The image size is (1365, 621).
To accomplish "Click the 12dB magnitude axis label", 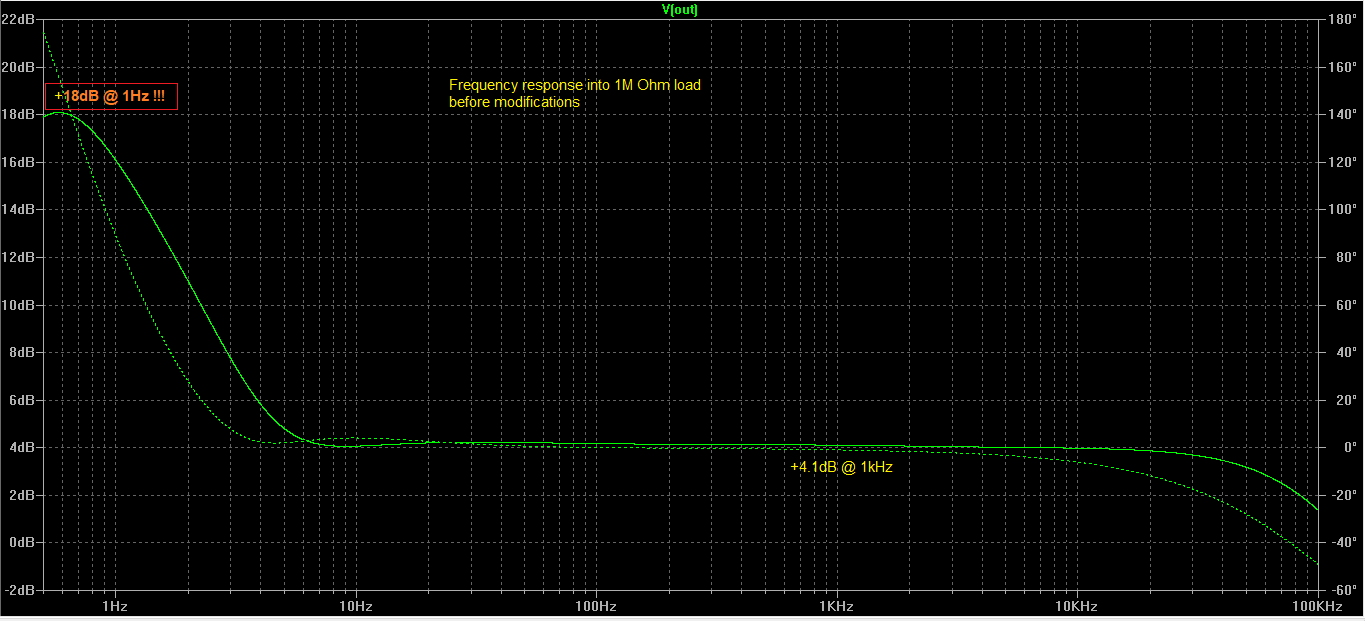I will pyautogui.click(x=17, y=257).
